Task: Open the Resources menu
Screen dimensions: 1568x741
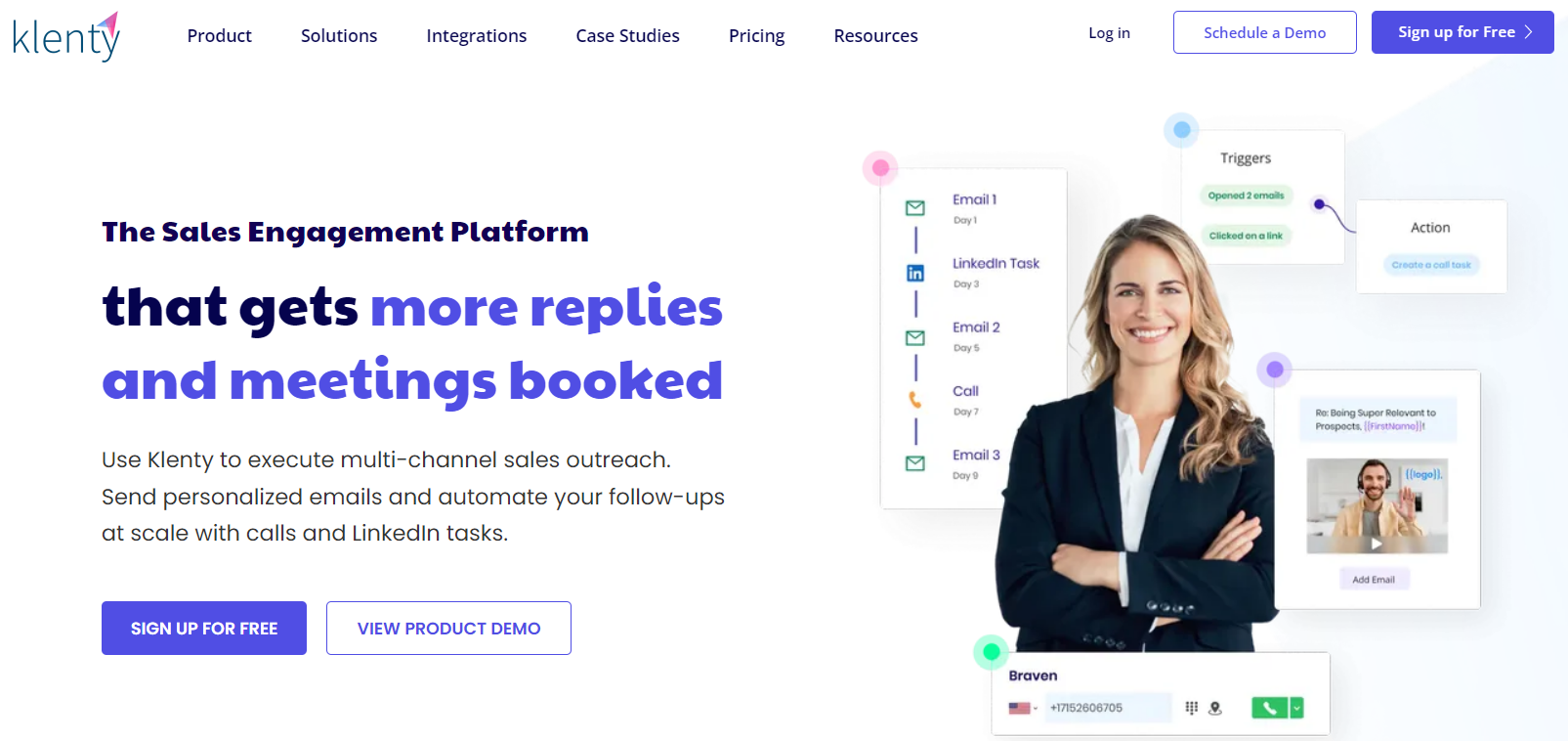Action: (x=876, y=36)
